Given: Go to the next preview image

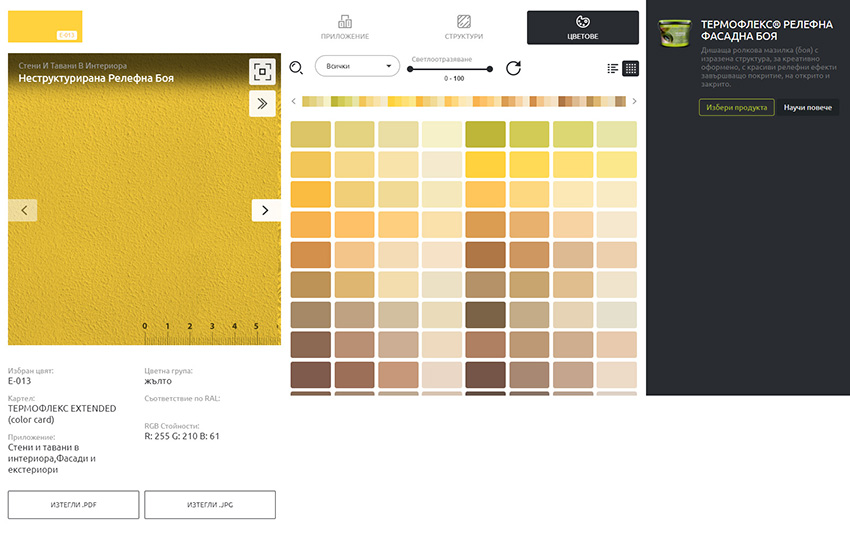Looking at the screenshot, I should (x=265, y=210).
